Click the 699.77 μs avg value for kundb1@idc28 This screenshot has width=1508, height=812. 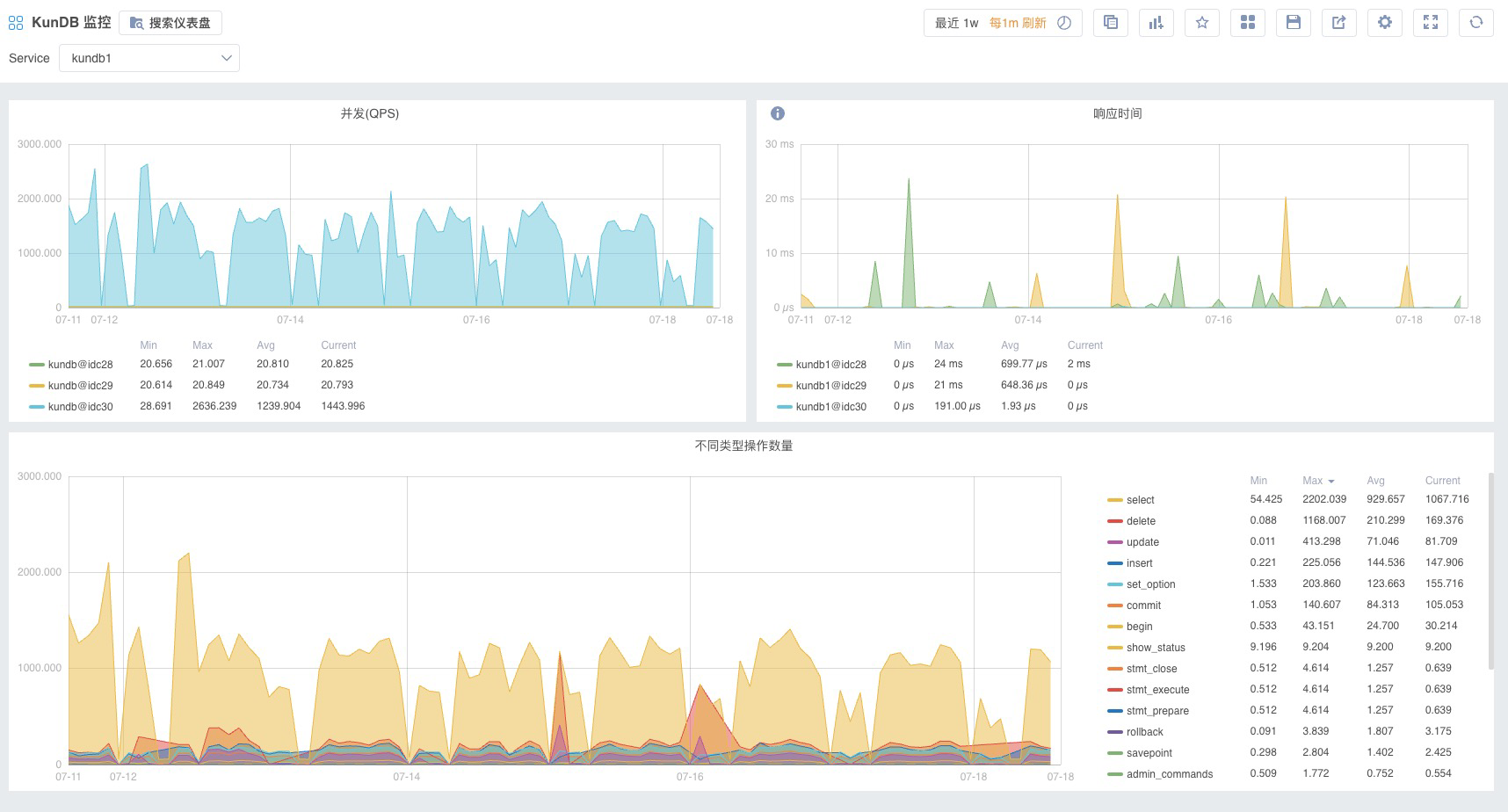(x=1024, y=364)
